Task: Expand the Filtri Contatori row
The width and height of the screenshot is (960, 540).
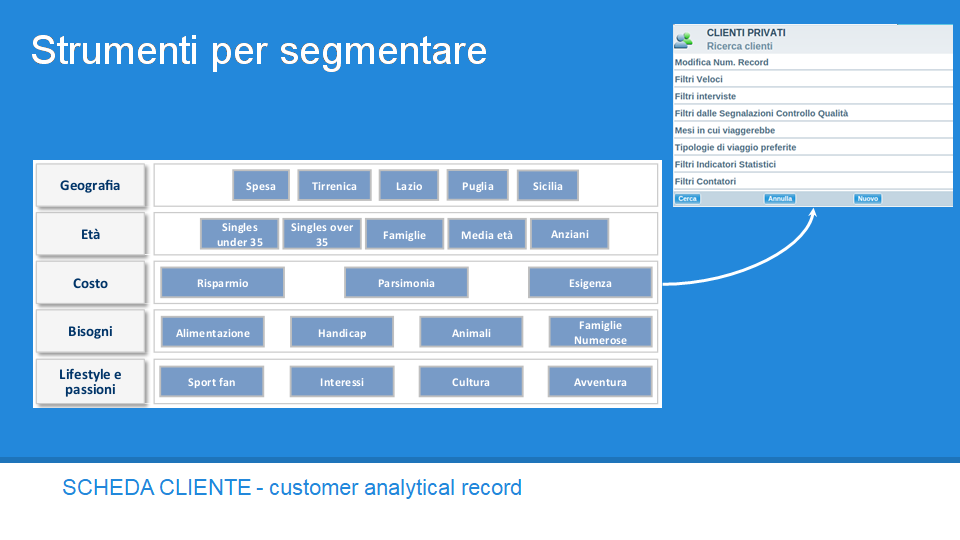Action: [x=812, y=181]
